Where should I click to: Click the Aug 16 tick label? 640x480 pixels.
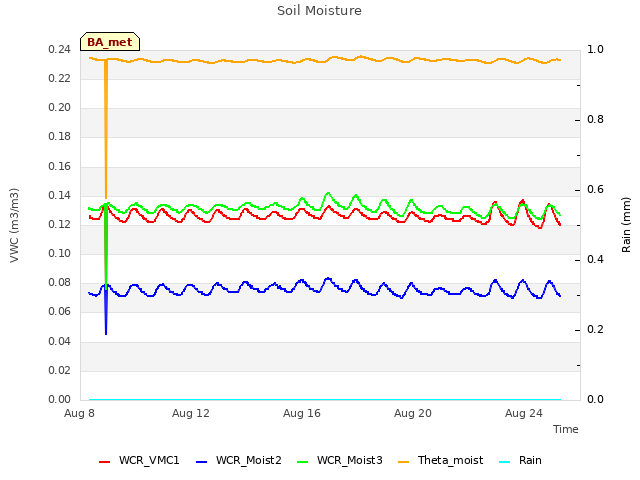tap(302, 413)
